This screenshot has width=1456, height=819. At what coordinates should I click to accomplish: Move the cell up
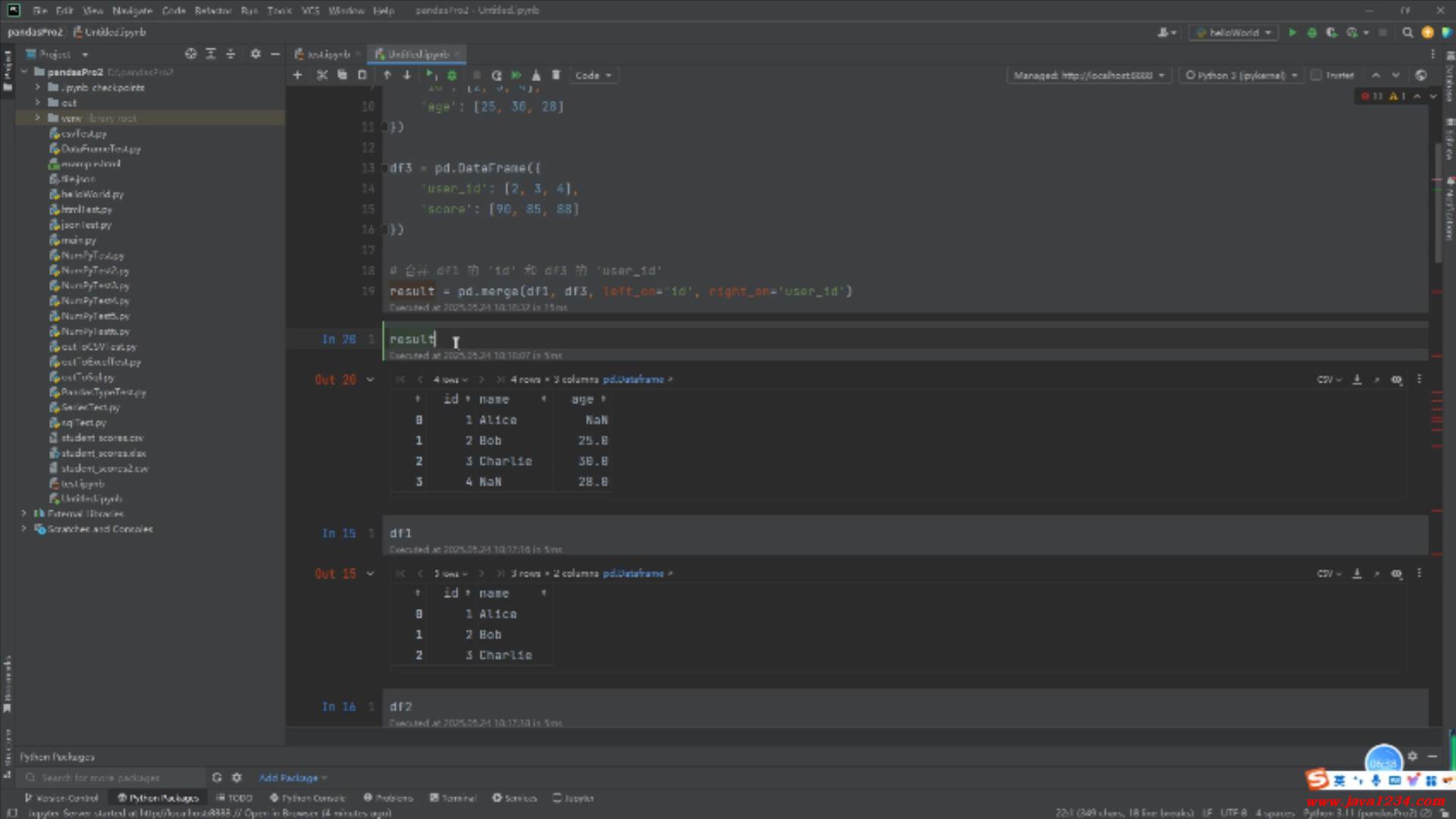pyautogui.click(x=387, y=75)
